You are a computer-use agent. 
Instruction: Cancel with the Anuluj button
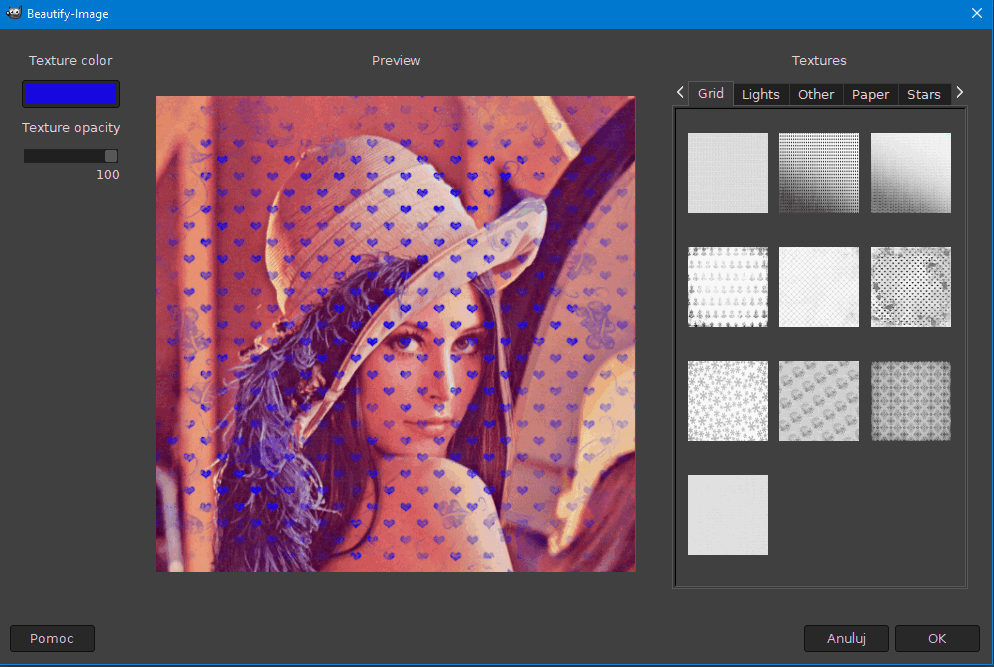click(846, 638)
